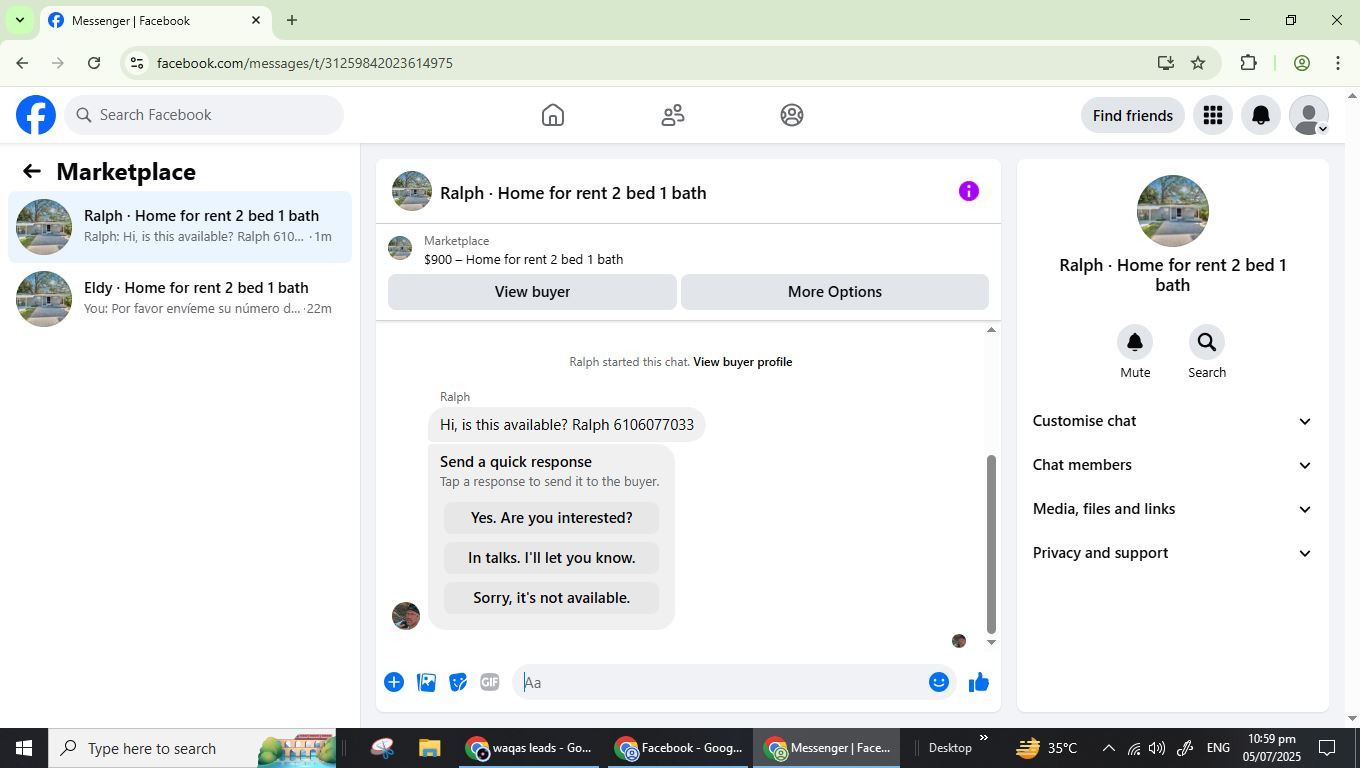Expand Chat members section
The image size is (1360, 768).
pos(1172,465)
